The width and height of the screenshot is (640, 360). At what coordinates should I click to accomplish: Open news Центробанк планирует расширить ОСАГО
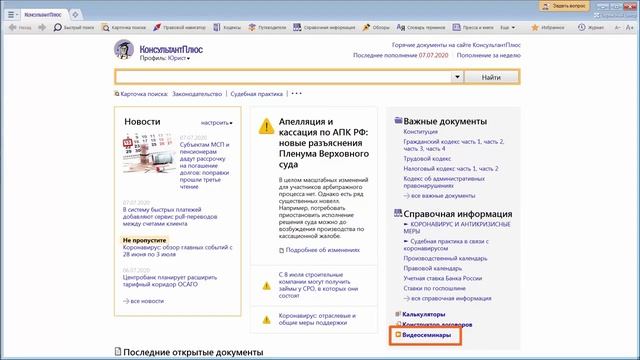(170, 281)
